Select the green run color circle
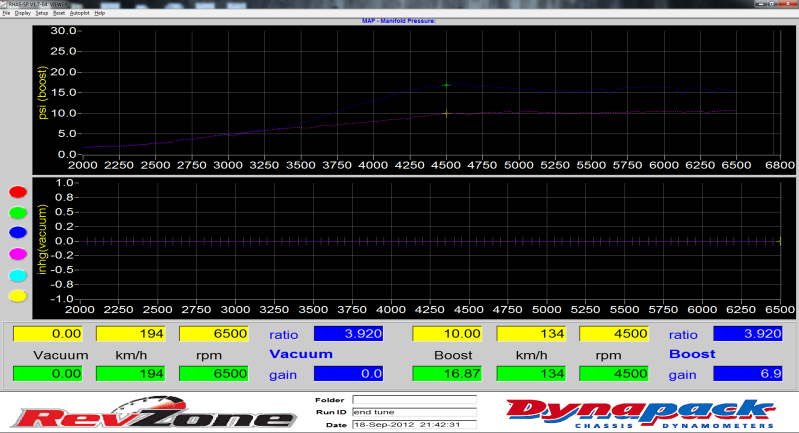Viewport: 799px width, 433px height. click(x=17, y=213)
